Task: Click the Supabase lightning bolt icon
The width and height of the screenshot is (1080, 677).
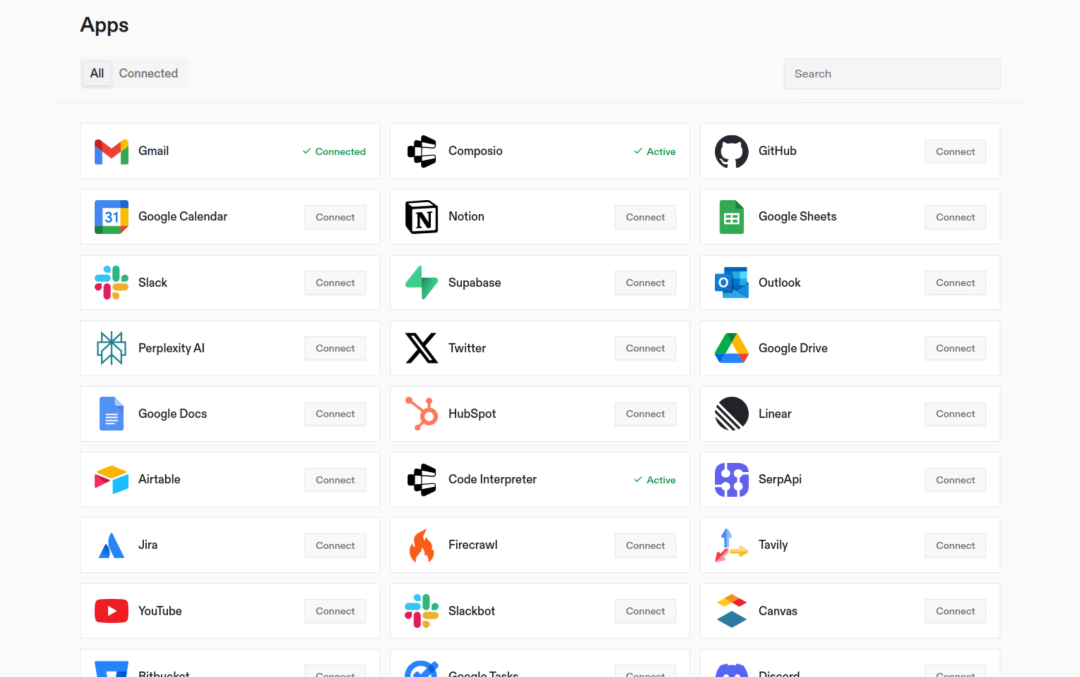Action: [421, 283]
